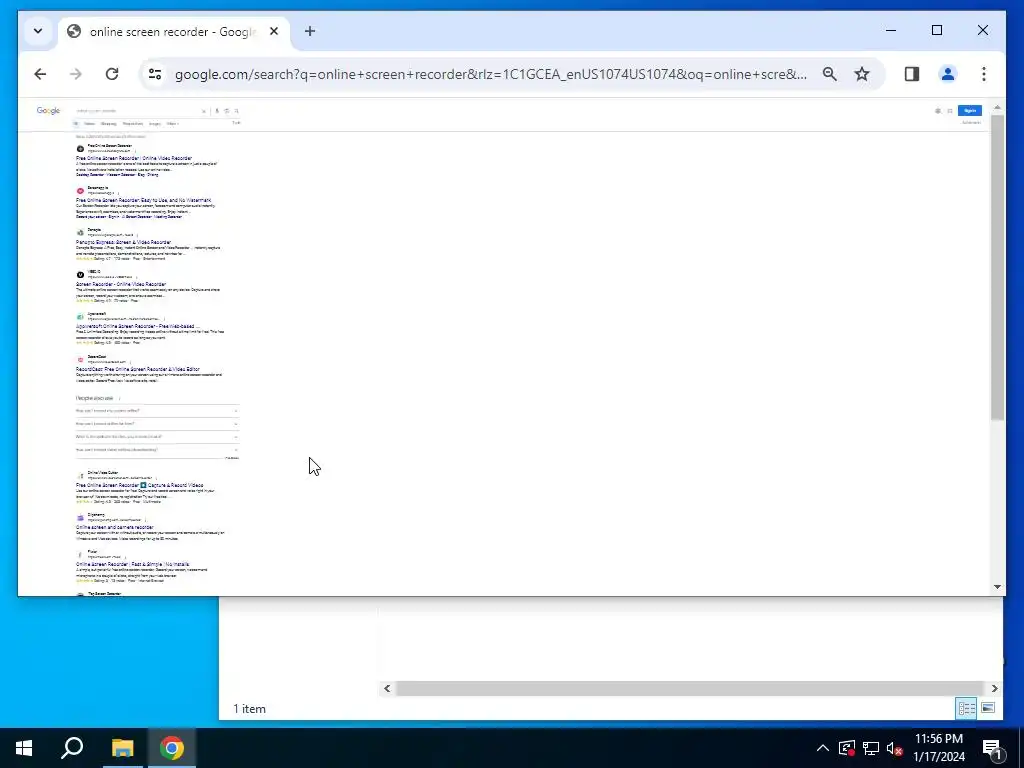1024x768 pixels.
Task: Select the online screen recorder tab
Action: tap(172, 31)
